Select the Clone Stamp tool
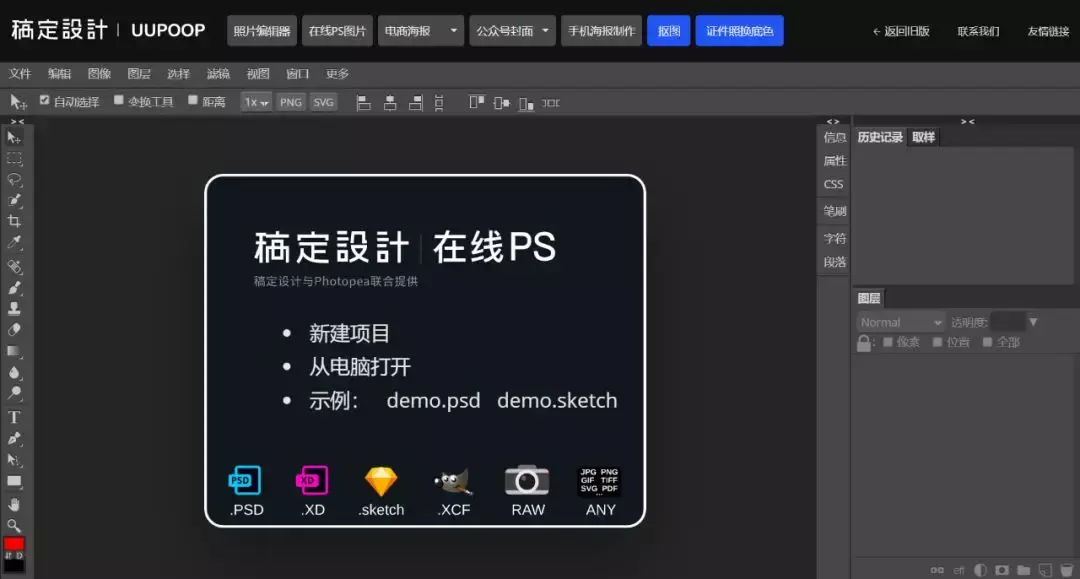Viewport: 1080px width, 579px height. 14,308
